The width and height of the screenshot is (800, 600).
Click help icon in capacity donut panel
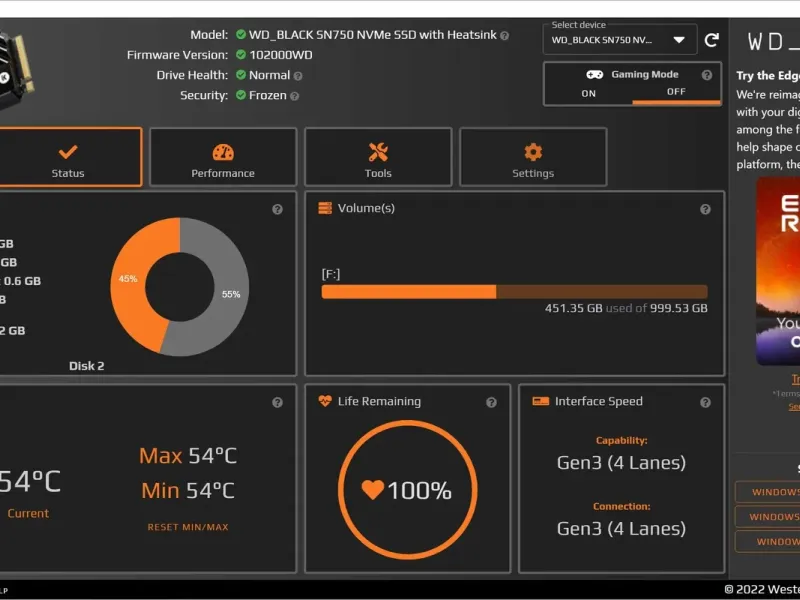[278, 209]
